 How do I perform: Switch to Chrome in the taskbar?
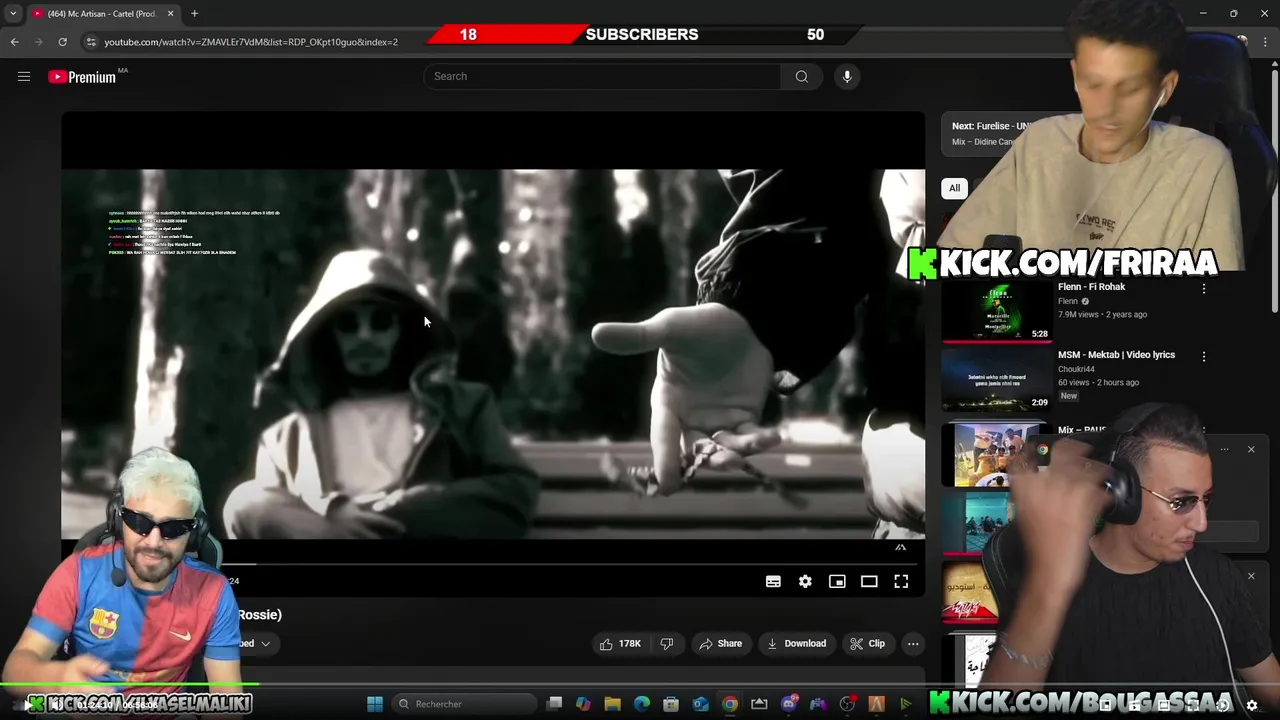tap(730, 704)
